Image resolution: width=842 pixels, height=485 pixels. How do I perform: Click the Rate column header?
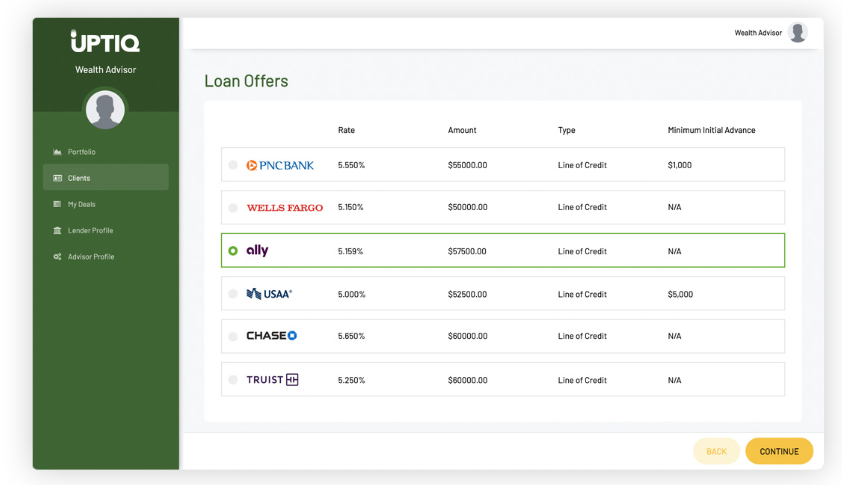click(346, 130)
